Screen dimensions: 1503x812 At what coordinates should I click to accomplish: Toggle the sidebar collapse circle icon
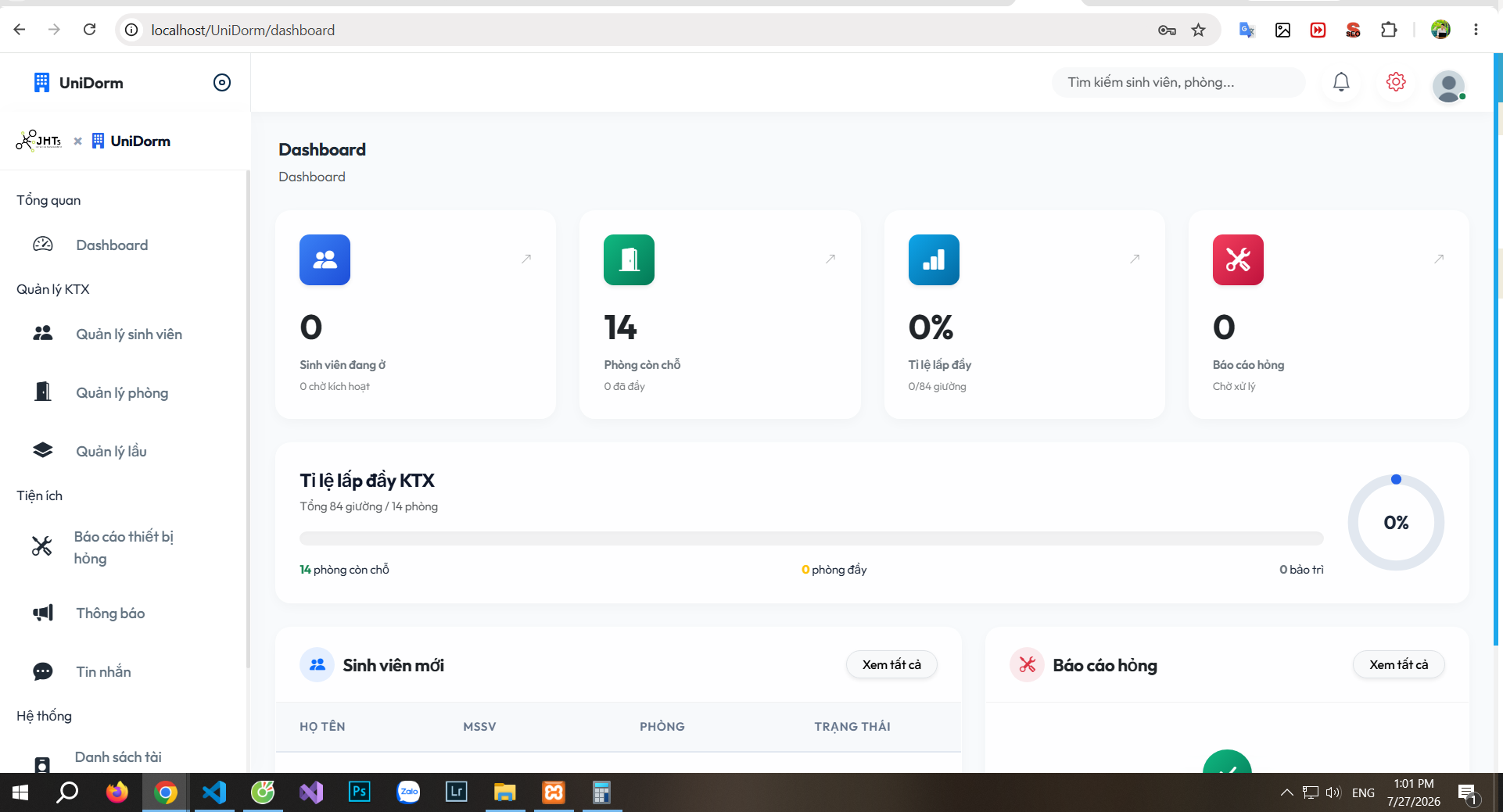tap(222, 83)
